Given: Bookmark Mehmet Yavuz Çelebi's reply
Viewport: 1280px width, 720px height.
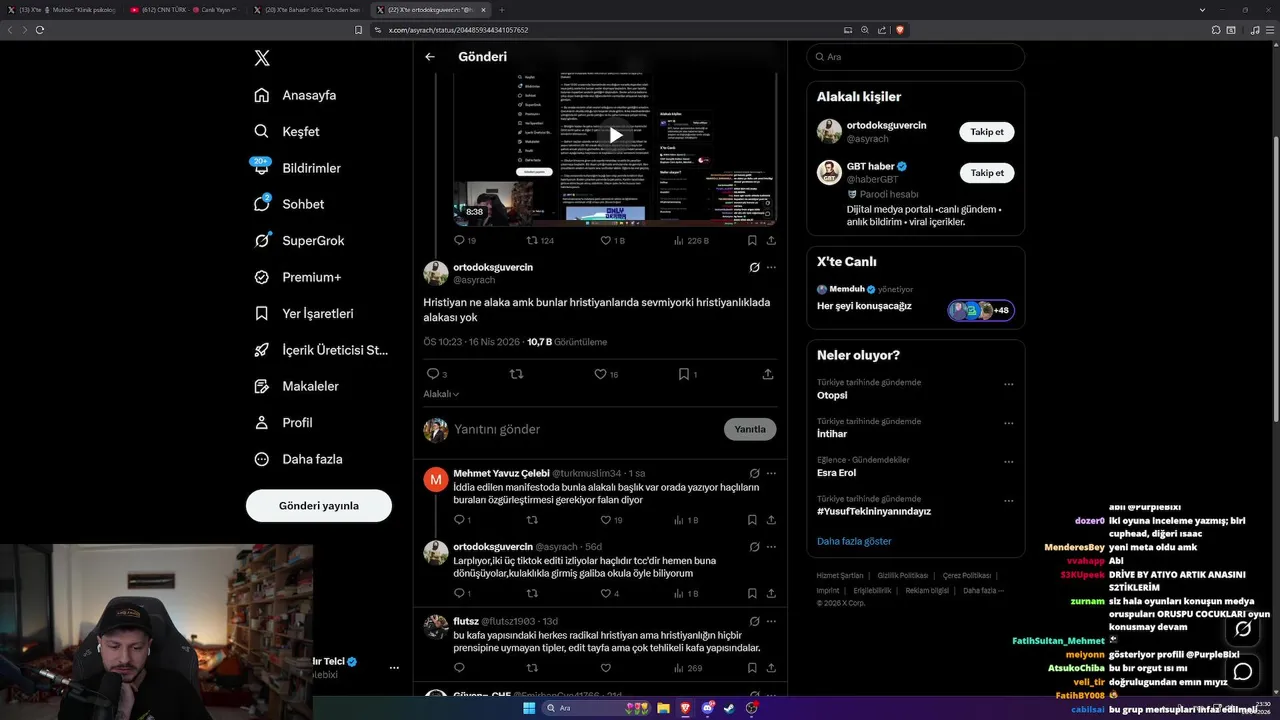Looking at the screenshot, I should (752, 520).
